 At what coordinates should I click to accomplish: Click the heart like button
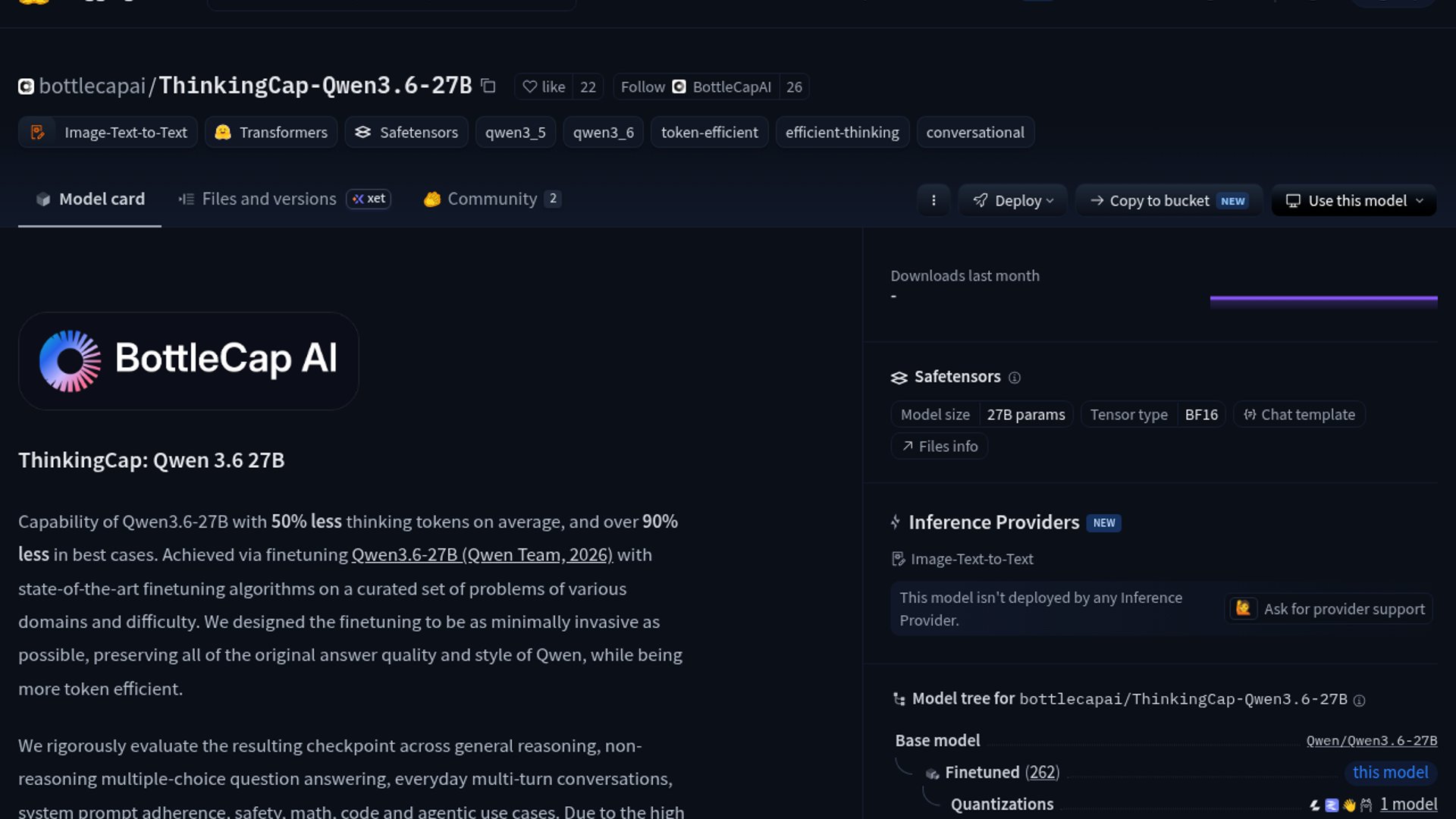pos(544,86)
